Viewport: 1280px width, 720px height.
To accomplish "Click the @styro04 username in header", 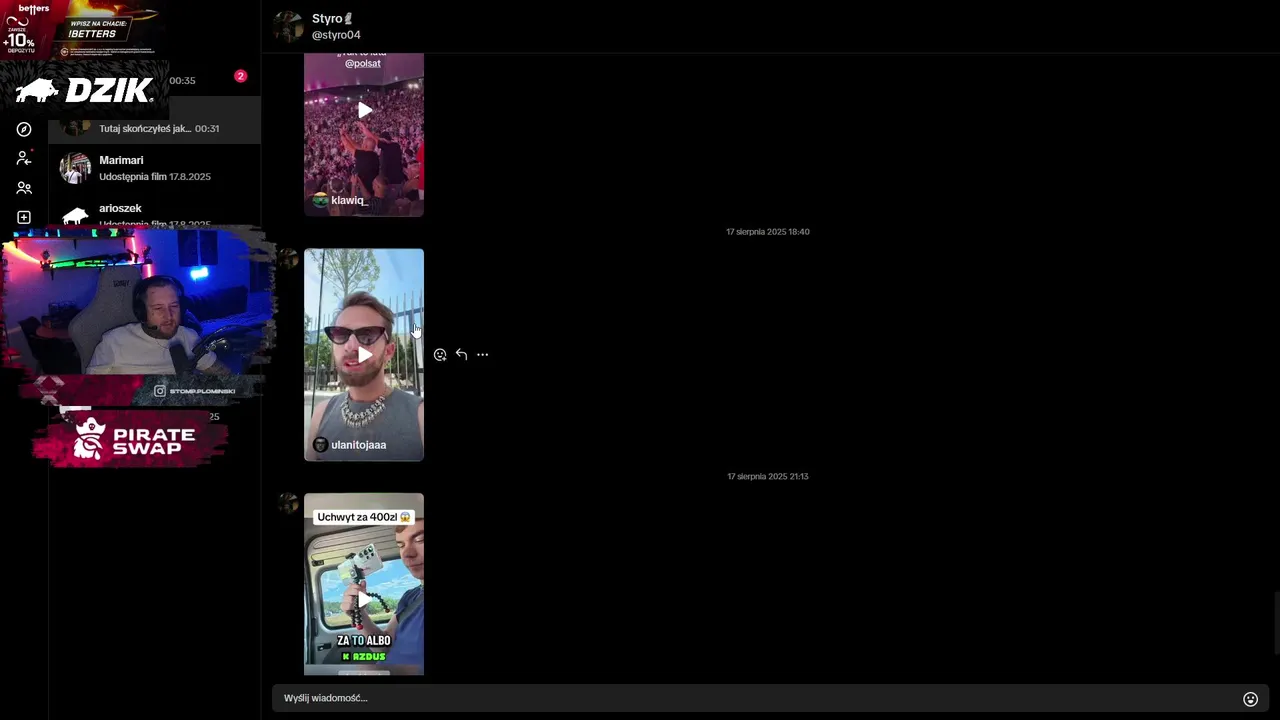I will (336, 35).
